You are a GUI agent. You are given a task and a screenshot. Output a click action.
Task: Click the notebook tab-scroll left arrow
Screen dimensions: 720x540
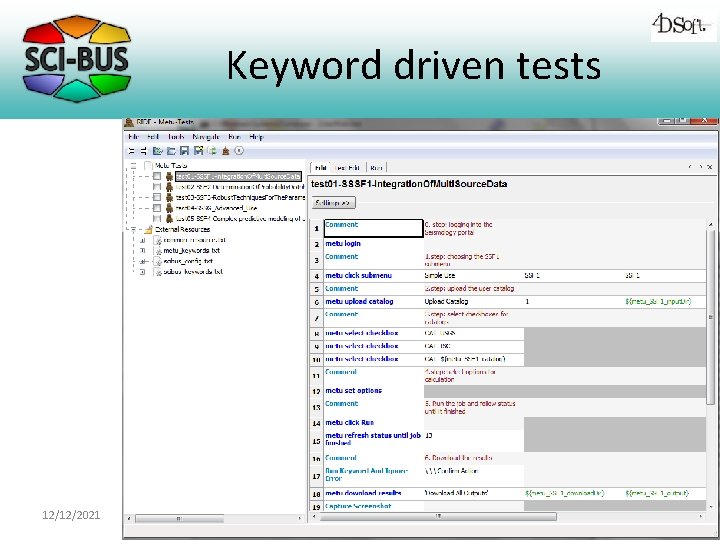click(x=691, y=167)
